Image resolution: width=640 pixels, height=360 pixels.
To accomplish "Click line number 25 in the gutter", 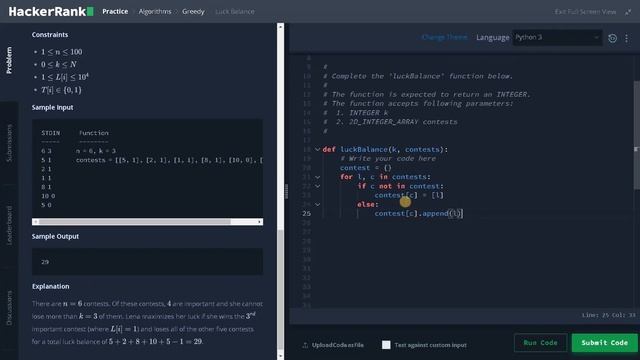I will click(x=307, y=213).
